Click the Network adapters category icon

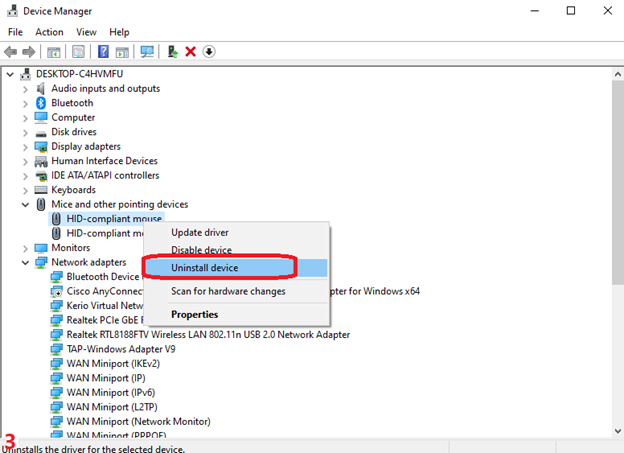[x=41, y=262]
